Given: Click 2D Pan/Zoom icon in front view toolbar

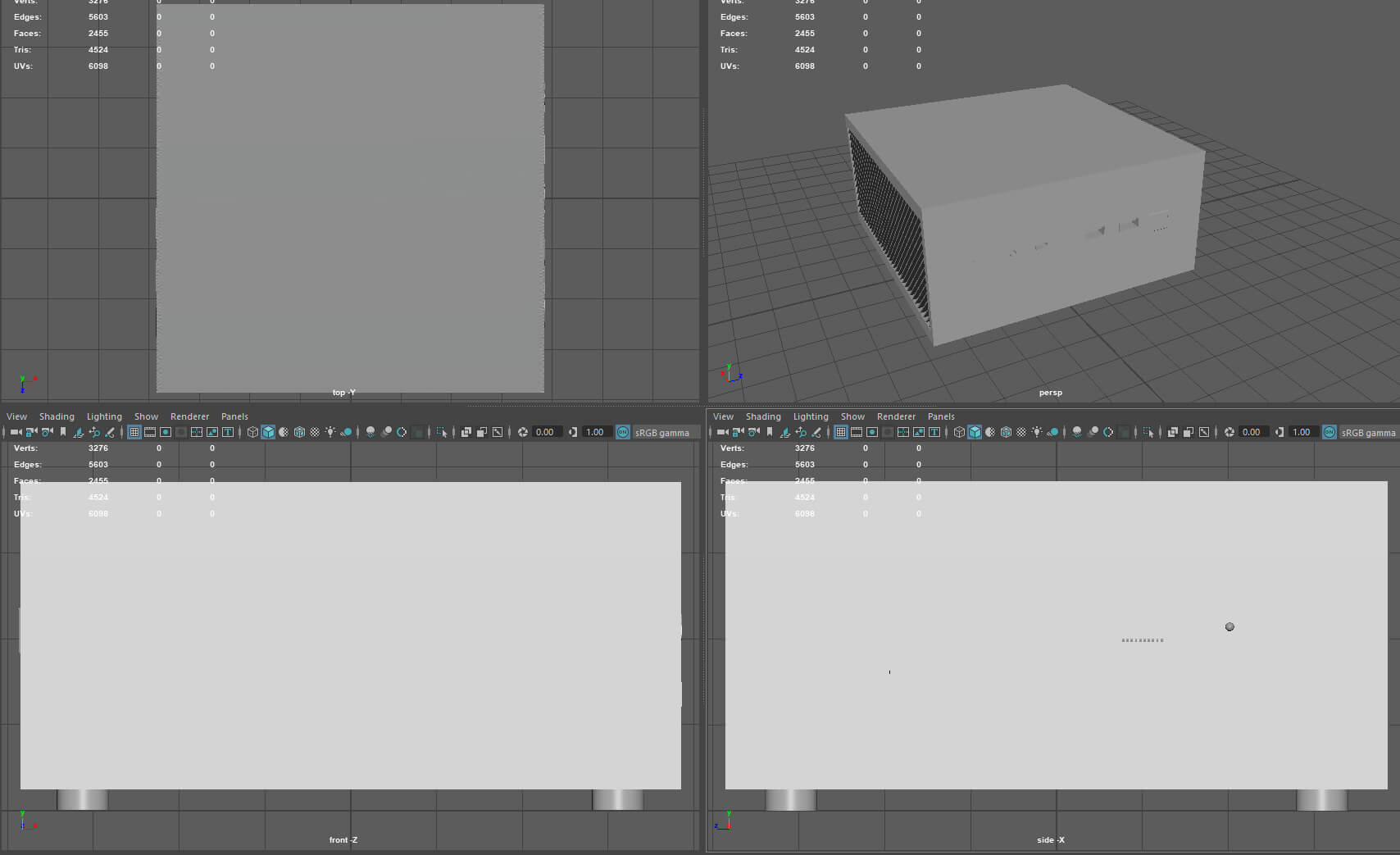Looking at the screenshot, I should (94, 432).
